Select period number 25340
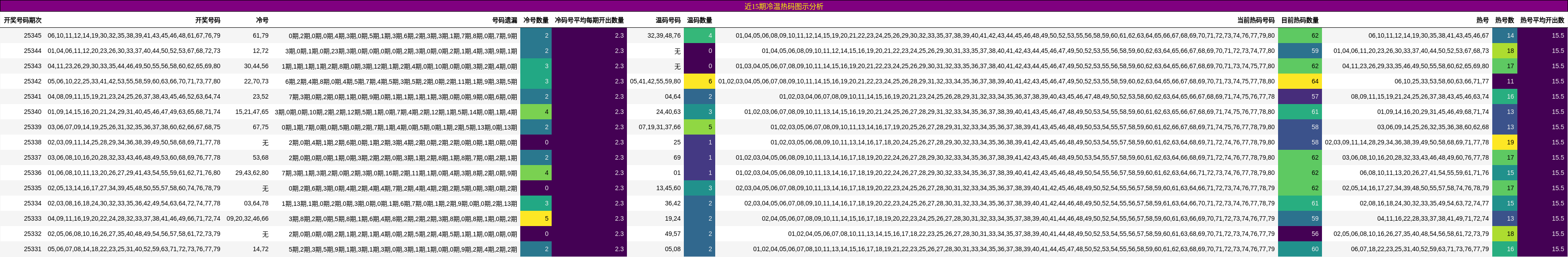 (x=33, y=111)
